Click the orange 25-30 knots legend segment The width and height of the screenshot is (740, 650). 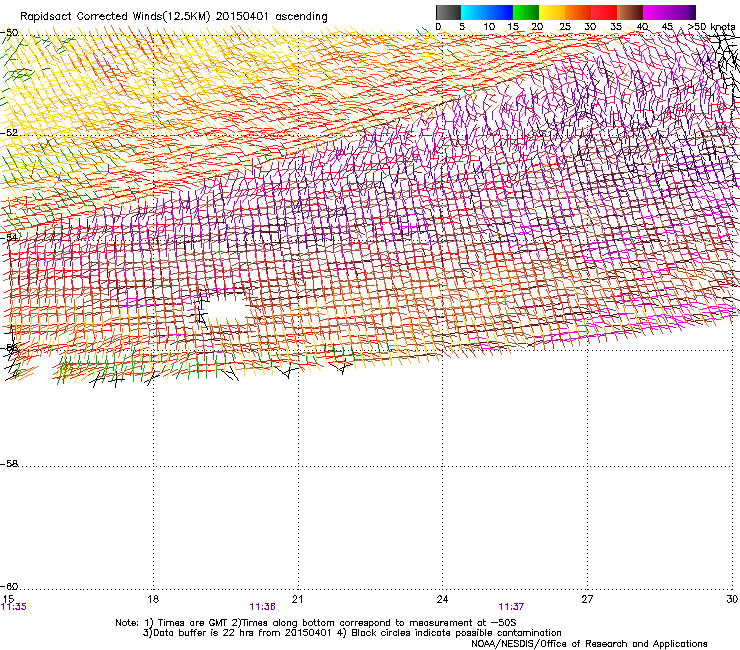point(578,12)
